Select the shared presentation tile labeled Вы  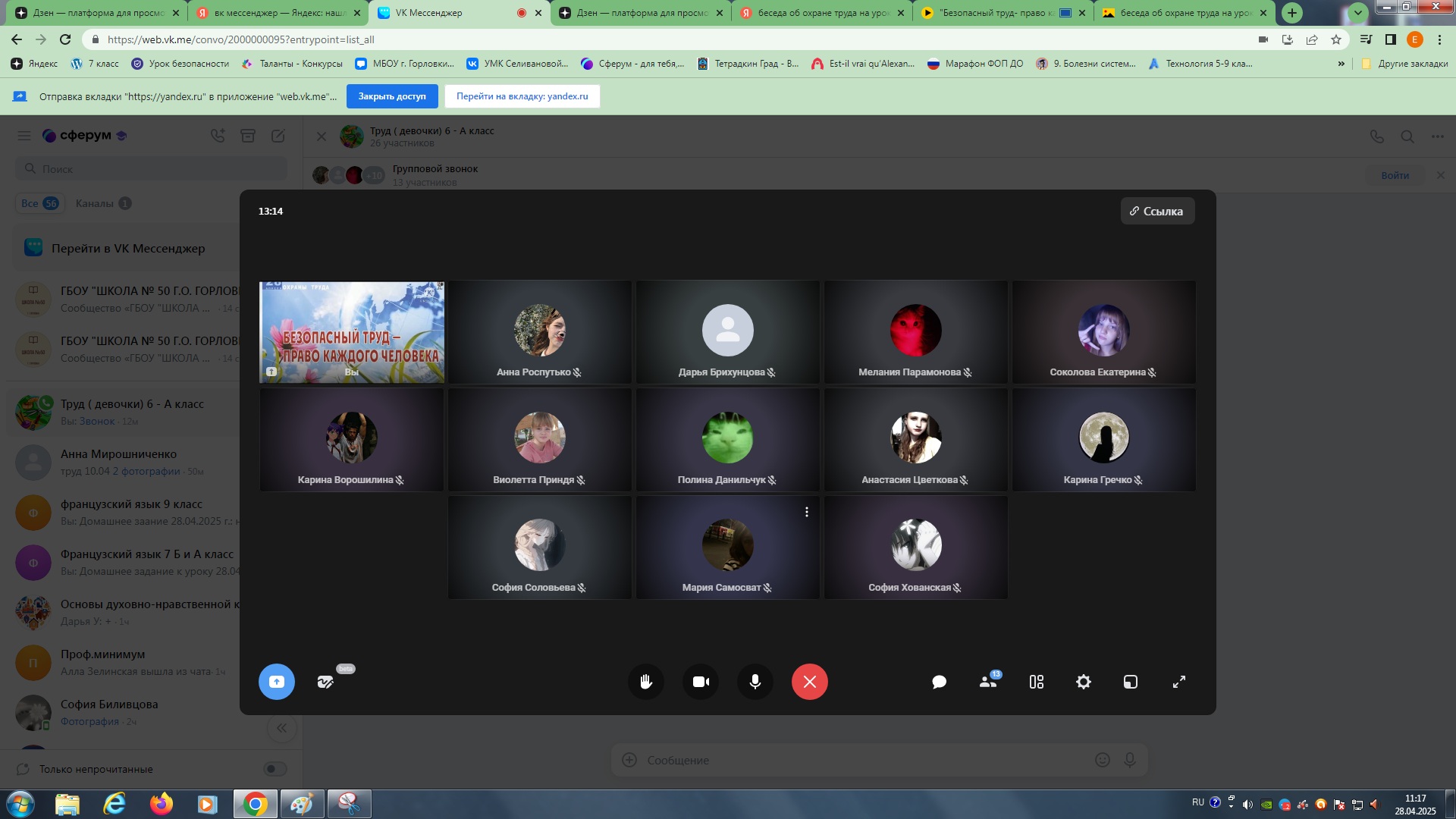pos(352,332)
